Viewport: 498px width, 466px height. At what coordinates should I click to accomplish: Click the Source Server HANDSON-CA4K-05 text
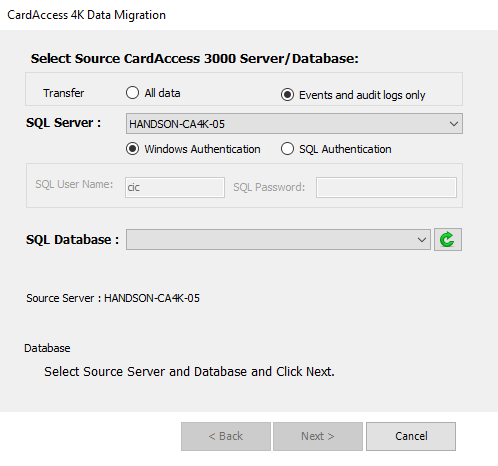click(x=113, y=298)
